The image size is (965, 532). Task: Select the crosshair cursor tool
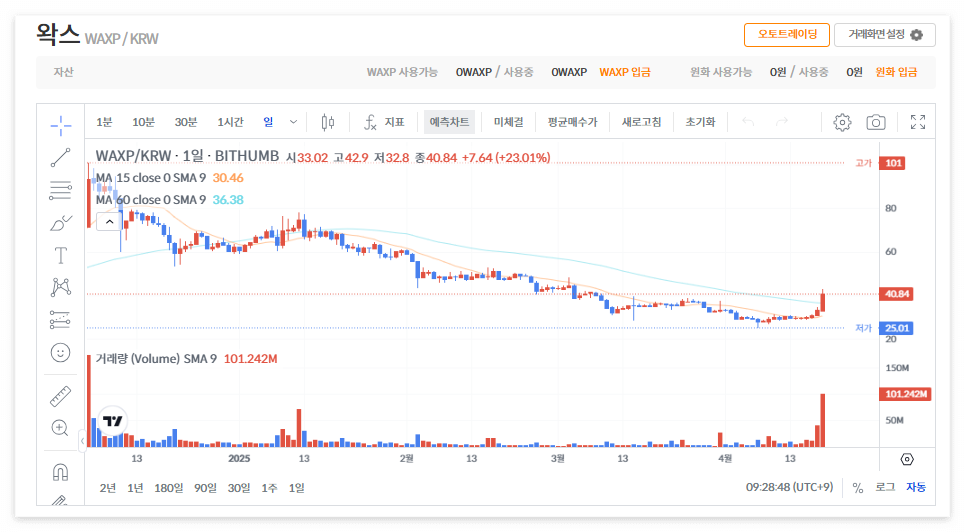[60, 126]
